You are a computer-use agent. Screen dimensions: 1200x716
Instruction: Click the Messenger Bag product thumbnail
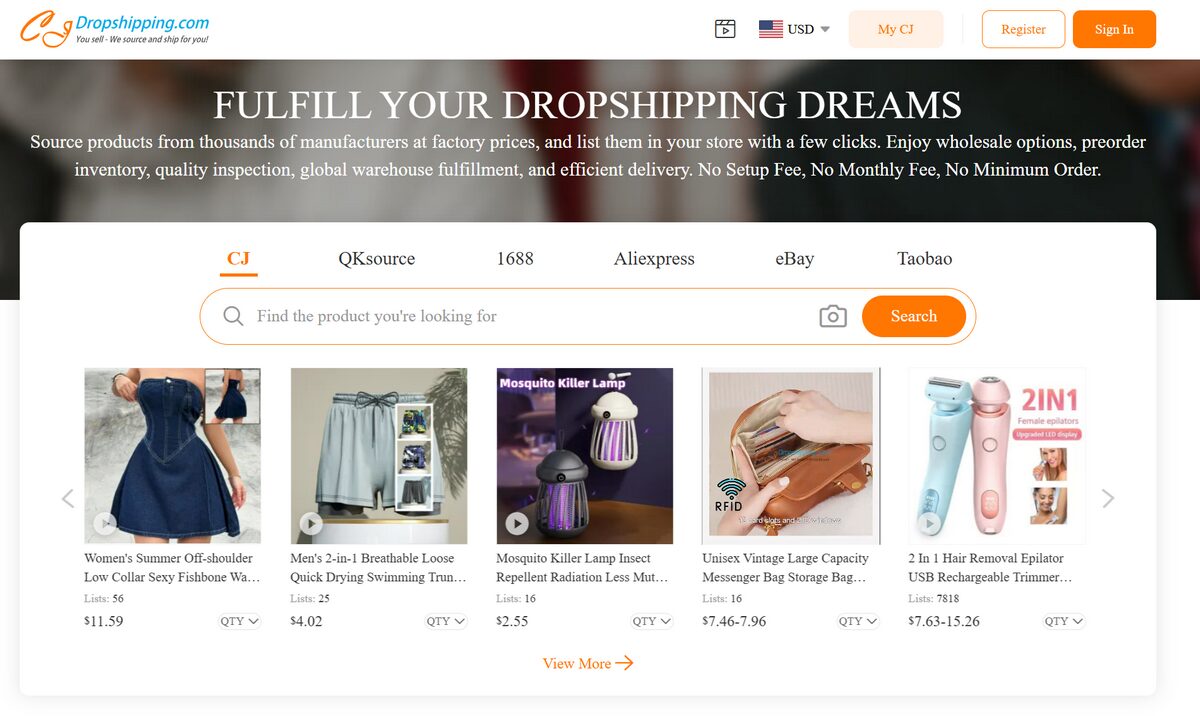click(x=791, y=454)
